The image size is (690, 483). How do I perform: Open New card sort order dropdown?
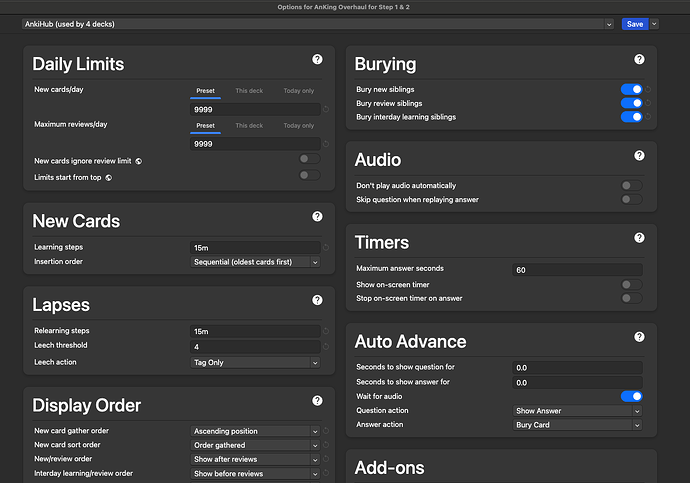point(255,445)
